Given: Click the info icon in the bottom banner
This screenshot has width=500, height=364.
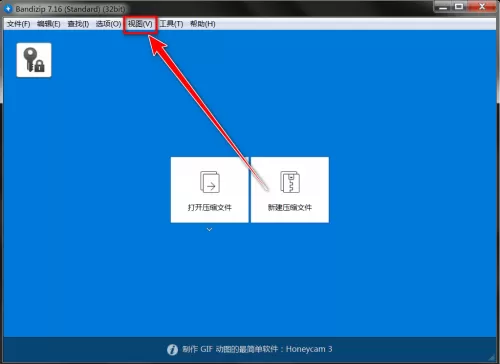Looking at the screenshot, I should 172,350.
